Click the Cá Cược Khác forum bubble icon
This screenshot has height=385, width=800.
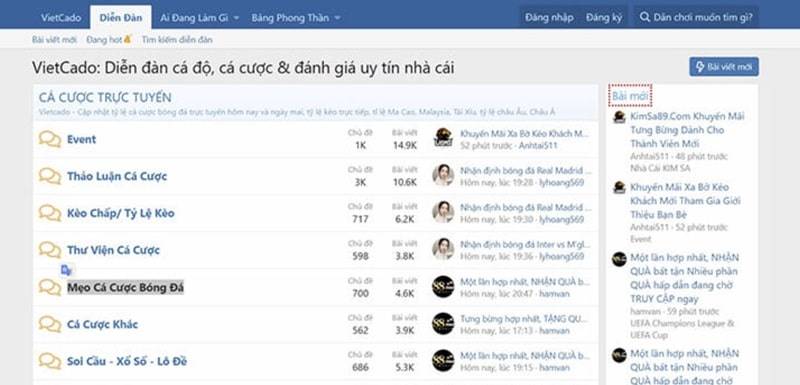[x=49, y=324]
